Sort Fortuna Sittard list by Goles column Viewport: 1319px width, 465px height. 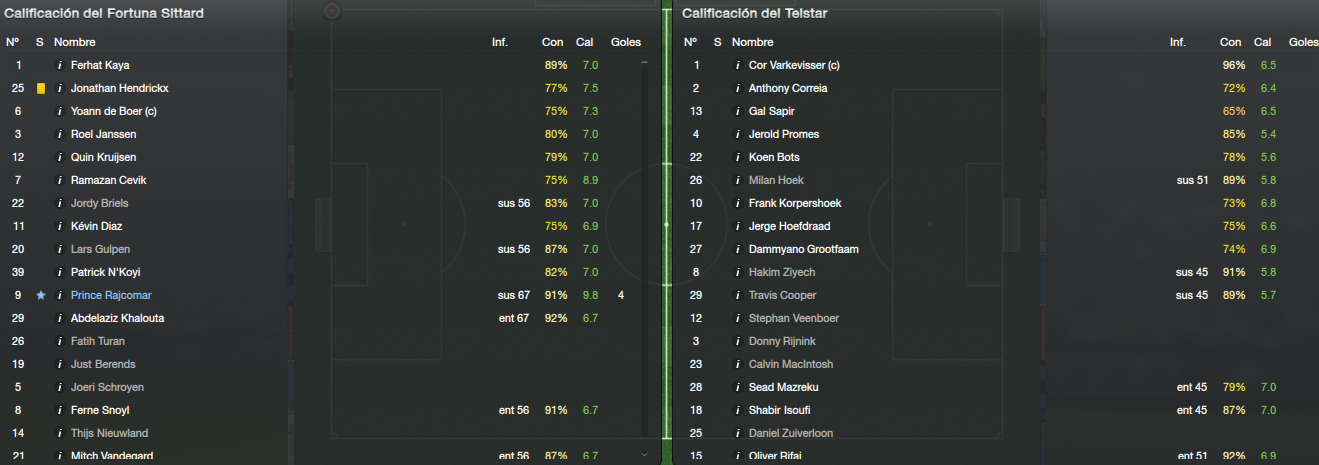(626, 42)
